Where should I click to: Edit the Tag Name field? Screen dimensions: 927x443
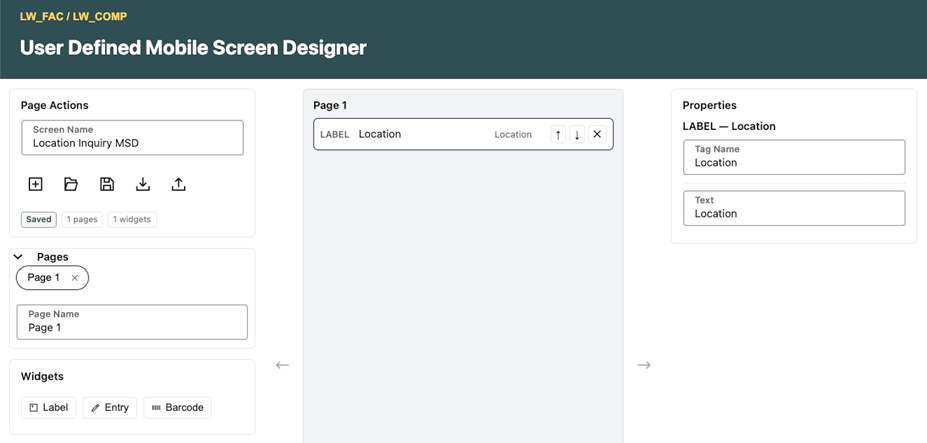click(x=794, y=157)
